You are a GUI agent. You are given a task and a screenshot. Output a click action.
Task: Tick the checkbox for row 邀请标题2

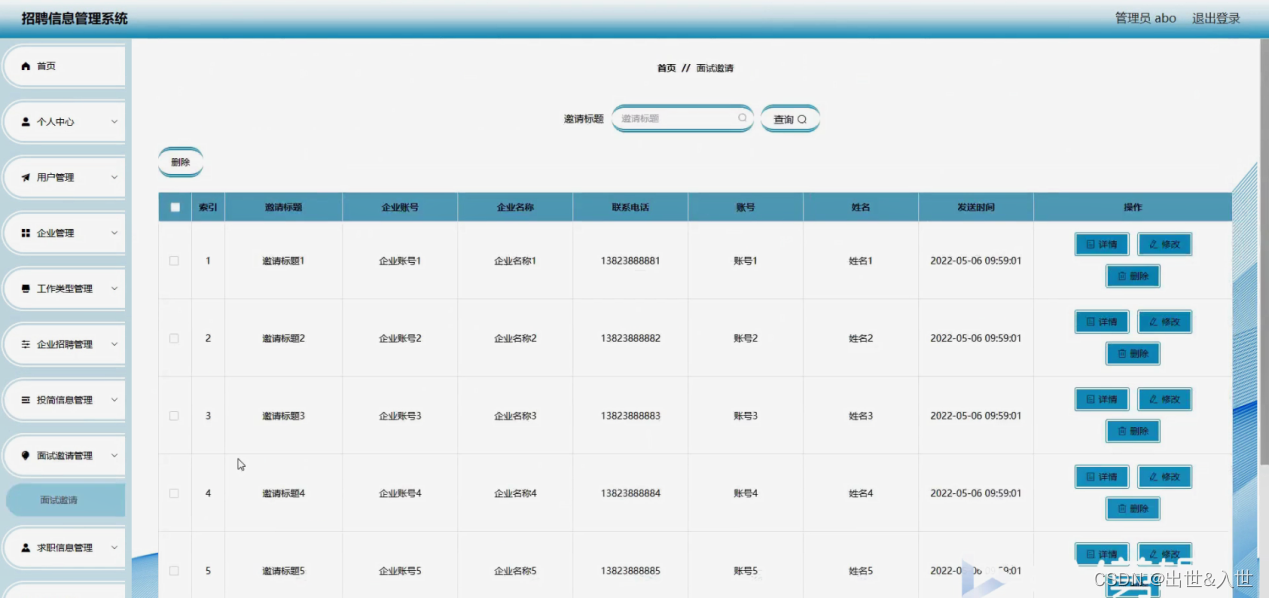tap(174, 338)
